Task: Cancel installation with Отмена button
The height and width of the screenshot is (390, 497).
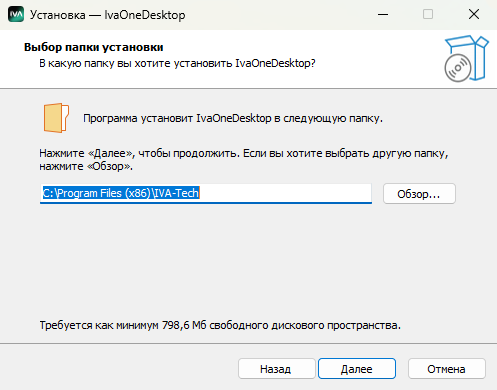Action: (x=447, y=369)
